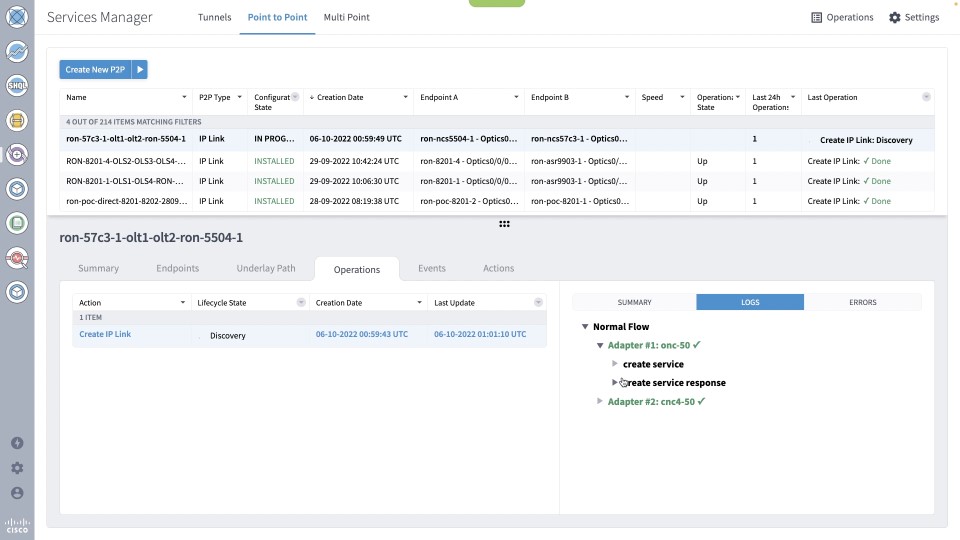Open the operations table's Creation Date column dropdown

(x=419, y=302)
